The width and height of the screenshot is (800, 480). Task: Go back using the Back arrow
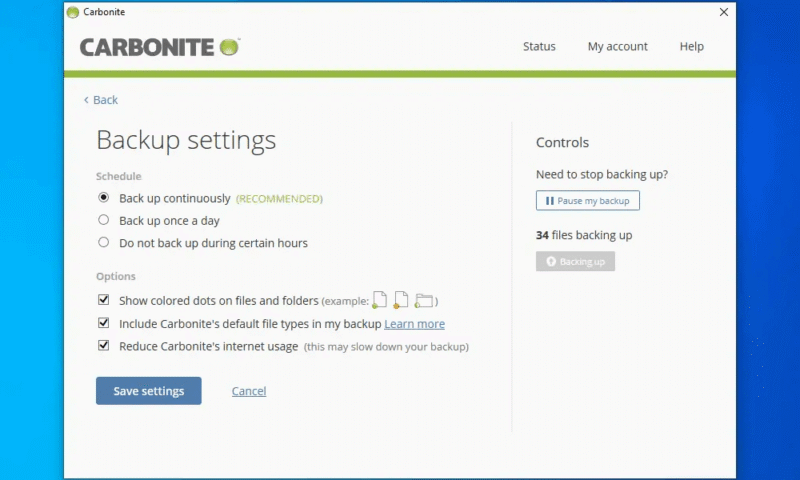(100, 100)
